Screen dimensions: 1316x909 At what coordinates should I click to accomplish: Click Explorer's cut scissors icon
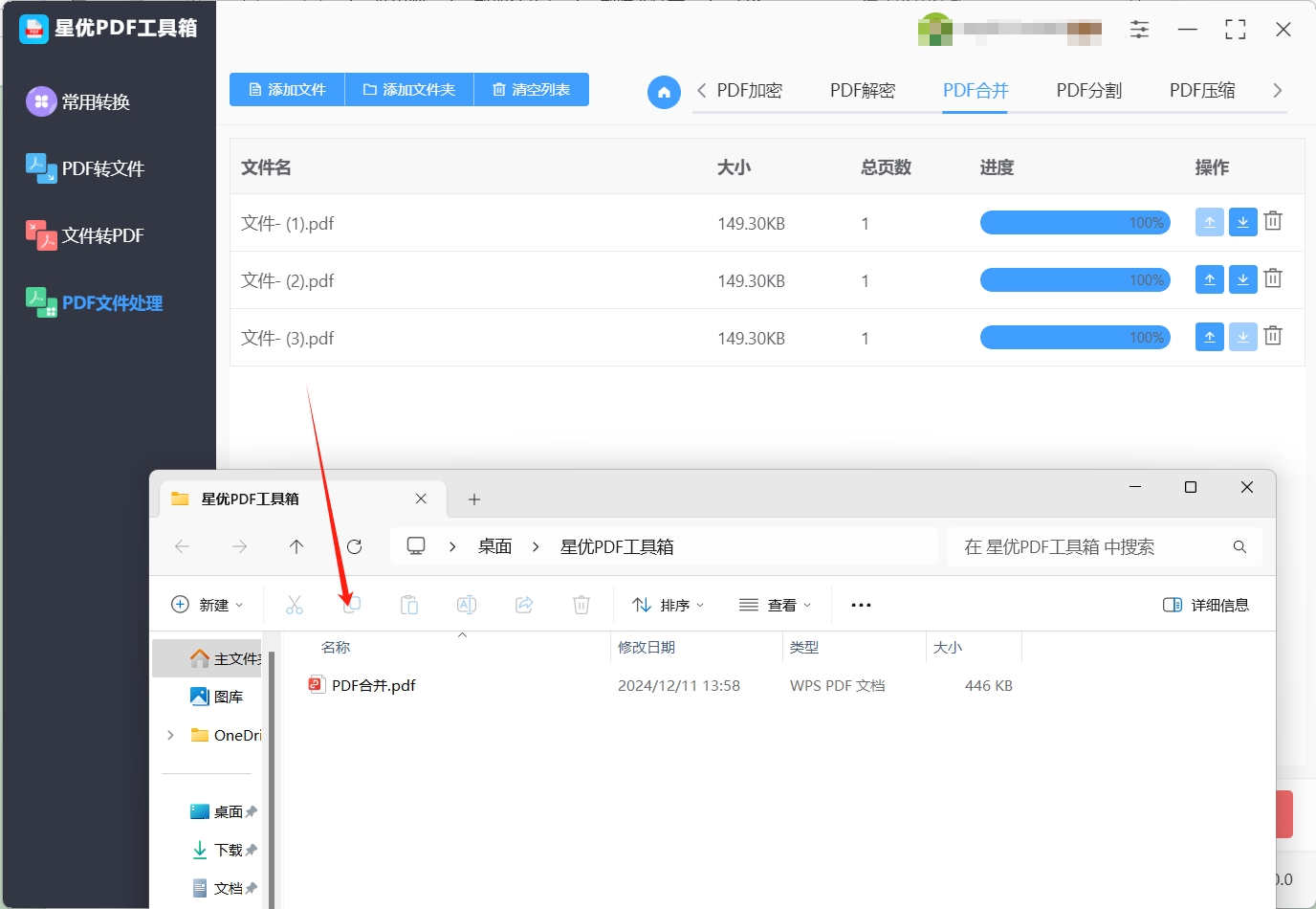[295, 605]
